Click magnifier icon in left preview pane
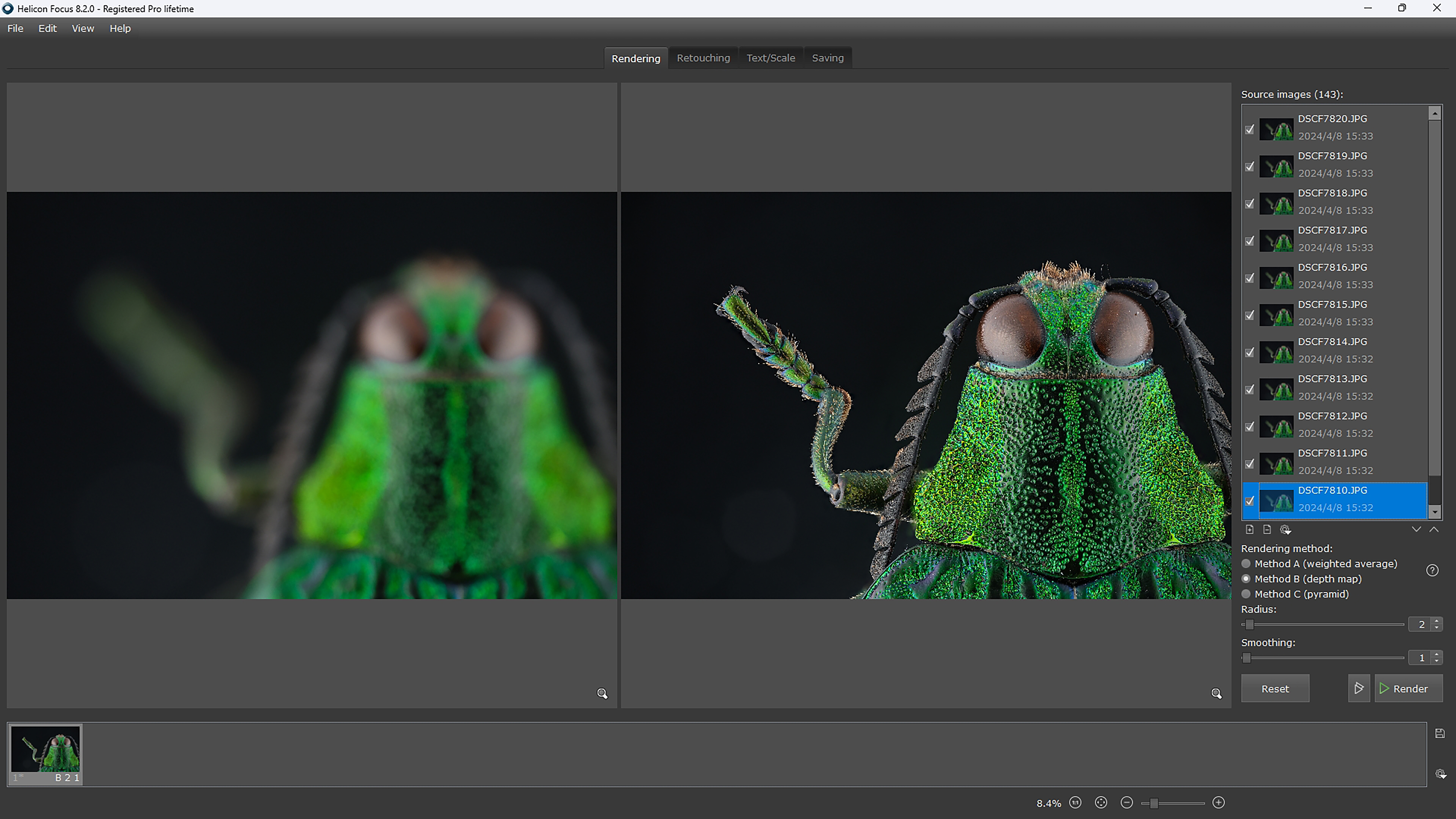1456x819 pixels. 602,694
